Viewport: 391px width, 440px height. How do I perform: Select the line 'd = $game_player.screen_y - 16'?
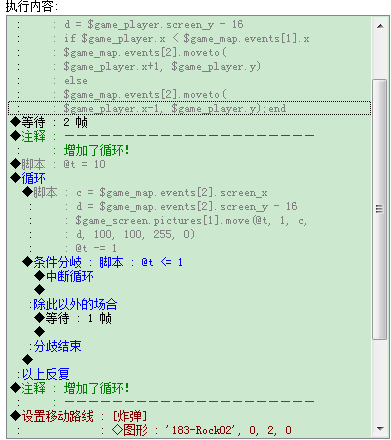pos(154,25)
